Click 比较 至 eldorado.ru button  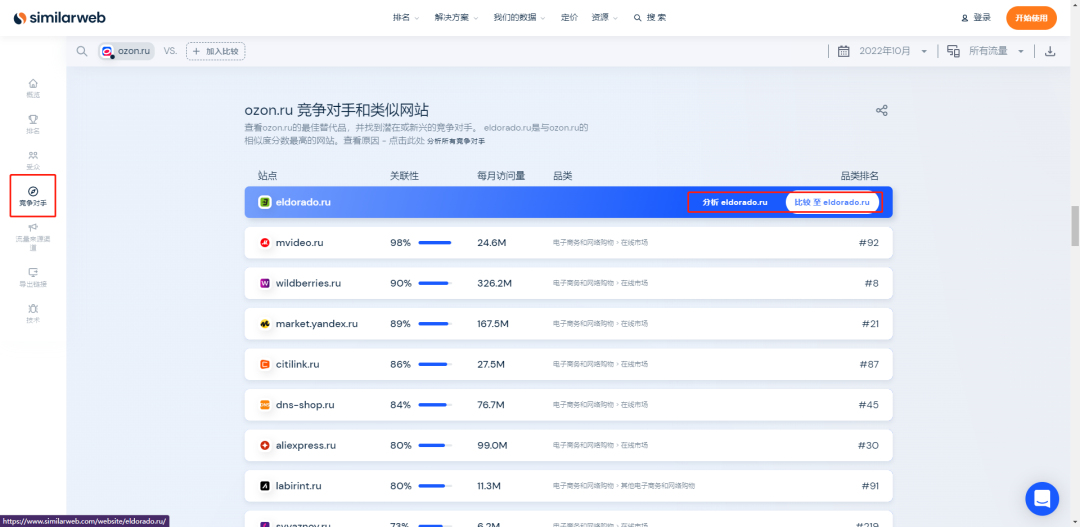coord(833,203)
